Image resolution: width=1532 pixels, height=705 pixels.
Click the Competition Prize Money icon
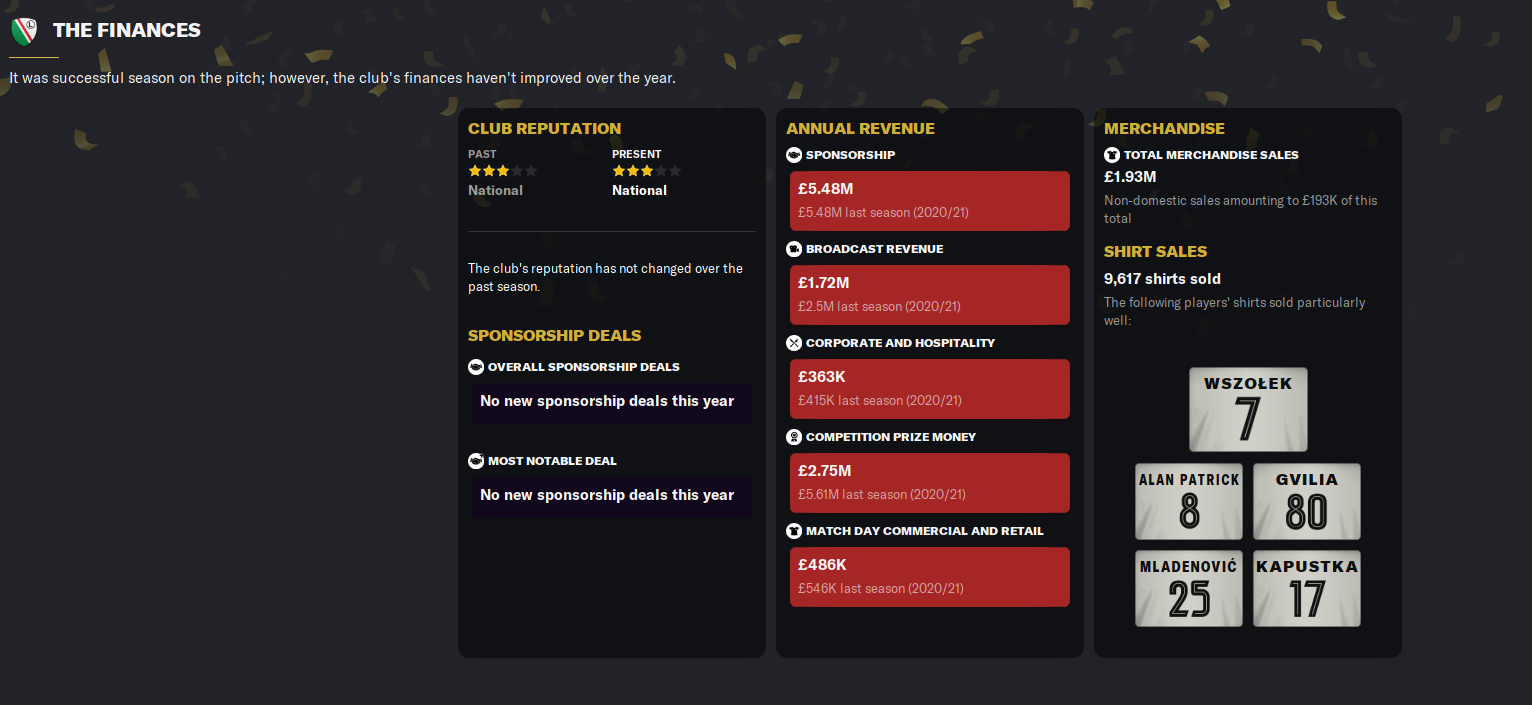(794, 437)
